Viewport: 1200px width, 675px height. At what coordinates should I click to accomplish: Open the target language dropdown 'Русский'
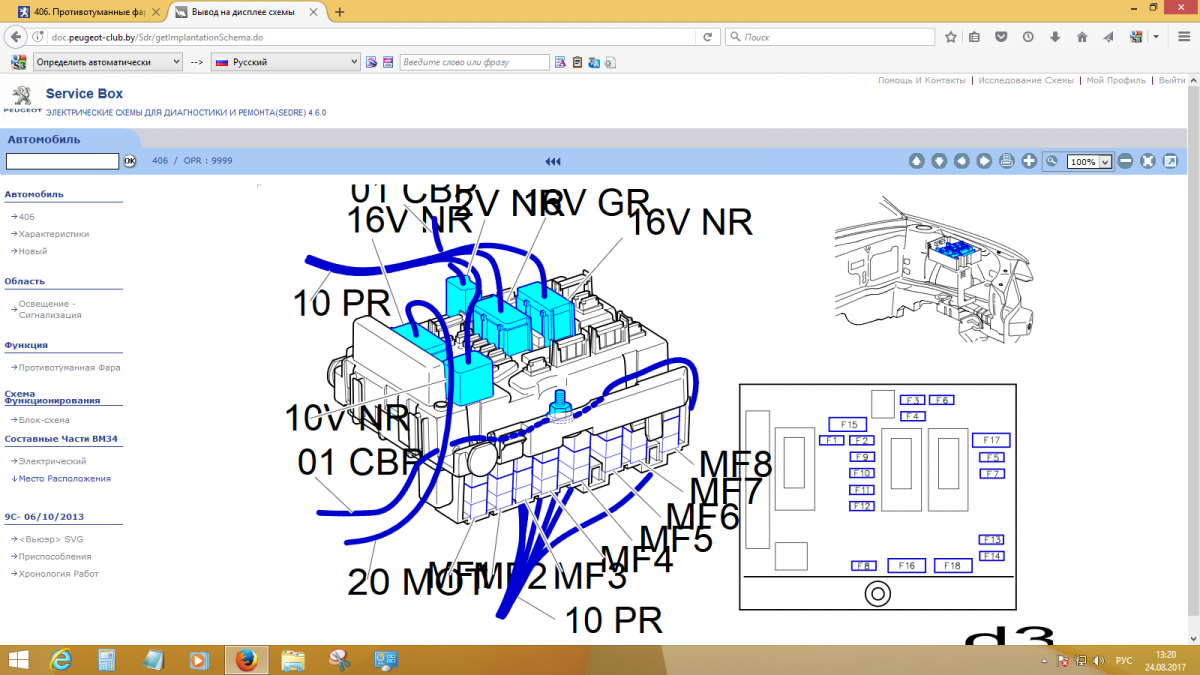(x=285, y=61)
